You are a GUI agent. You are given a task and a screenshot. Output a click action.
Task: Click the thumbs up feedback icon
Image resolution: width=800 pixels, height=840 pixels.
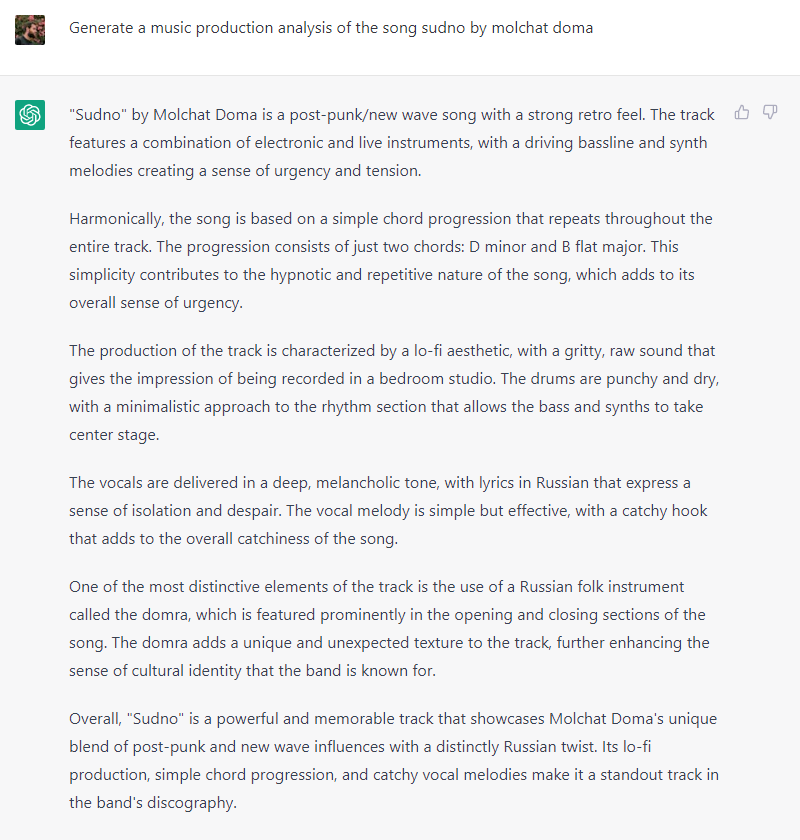pos(742,112)
